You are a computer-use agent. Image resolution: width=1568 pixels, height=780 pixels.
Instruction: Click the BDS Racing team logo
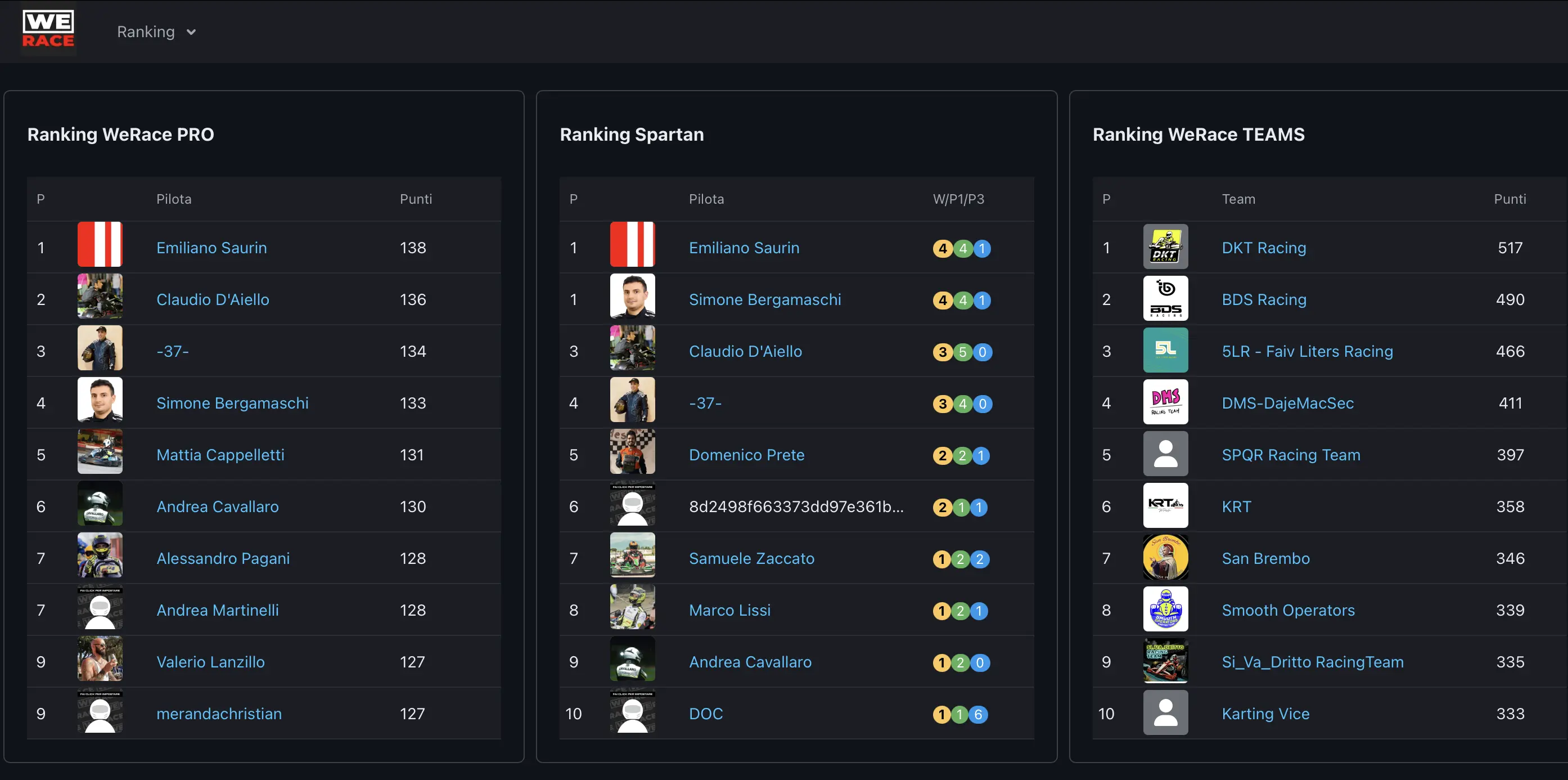(x=1165, y=299)
